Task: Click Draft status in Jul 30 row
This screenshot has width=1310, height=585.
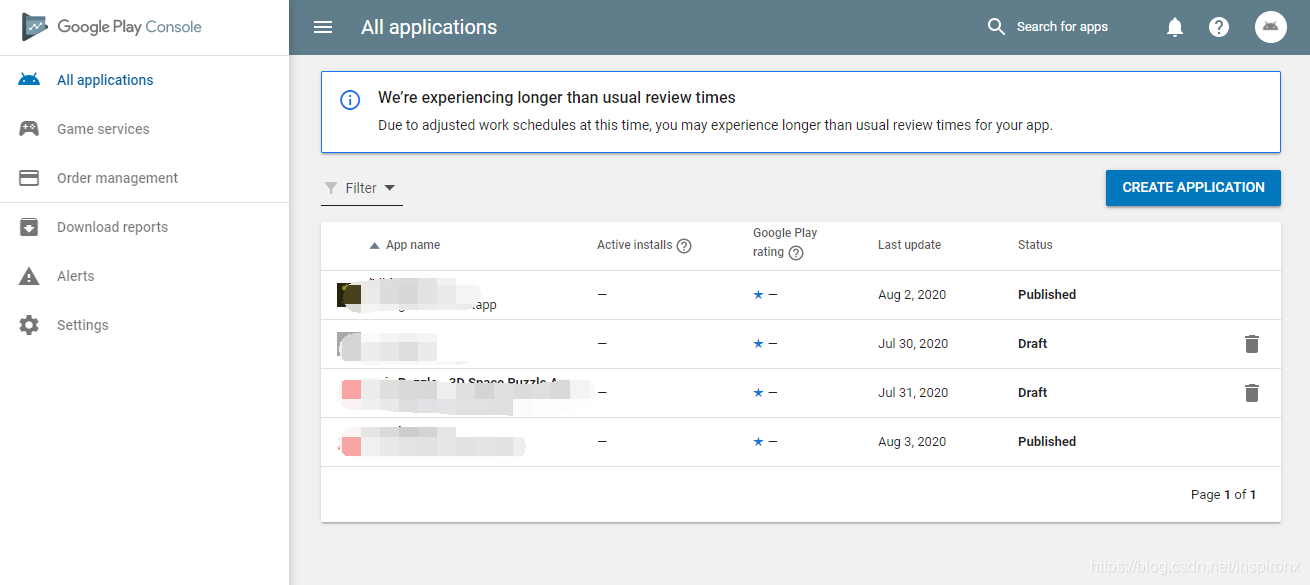Action: tap(1032, 344)
